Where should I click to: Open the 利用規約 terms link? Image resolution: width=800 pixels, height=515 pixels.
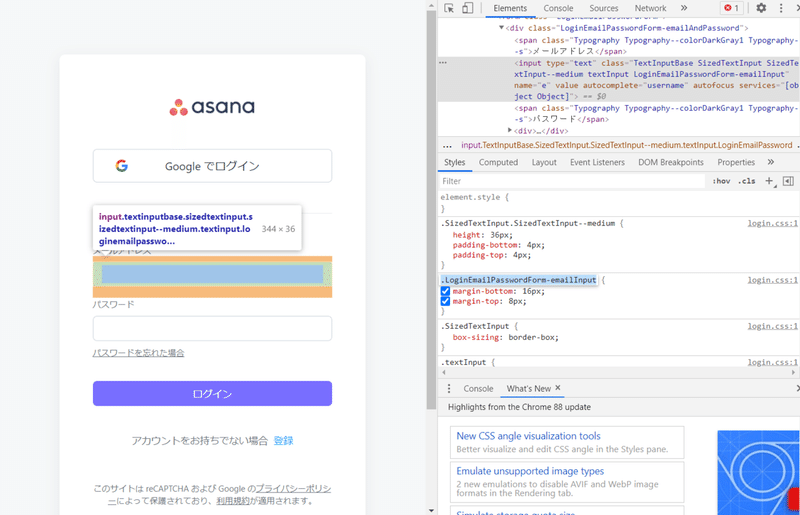click(233, 501)
